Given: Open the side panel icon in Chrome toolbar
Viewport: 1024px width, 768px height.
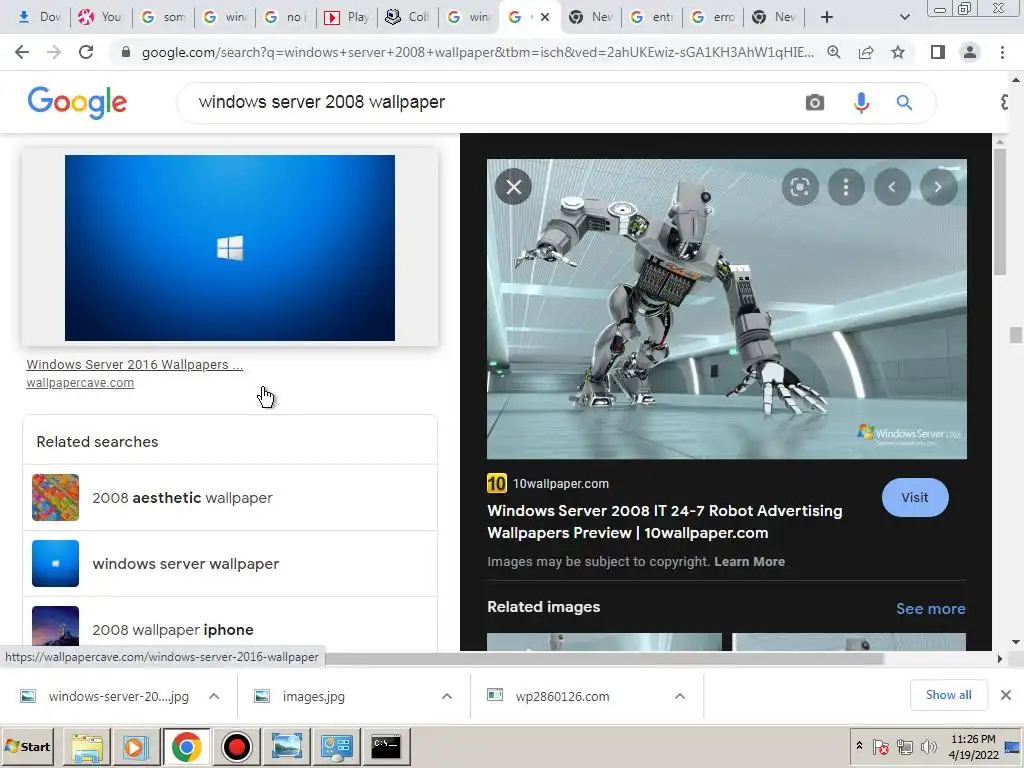Looking at the screenshot, I should pos(938,52).
